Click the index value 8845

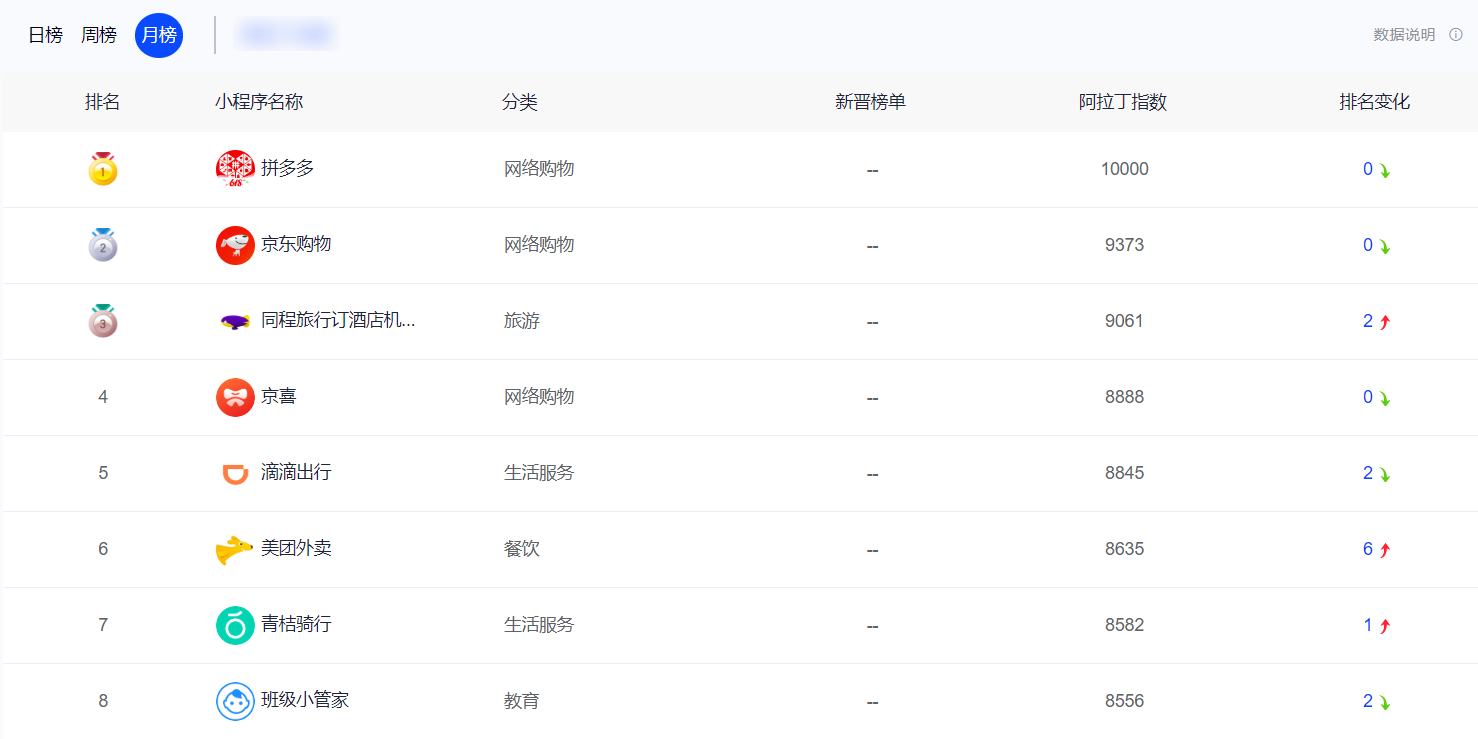(1125, 473)
